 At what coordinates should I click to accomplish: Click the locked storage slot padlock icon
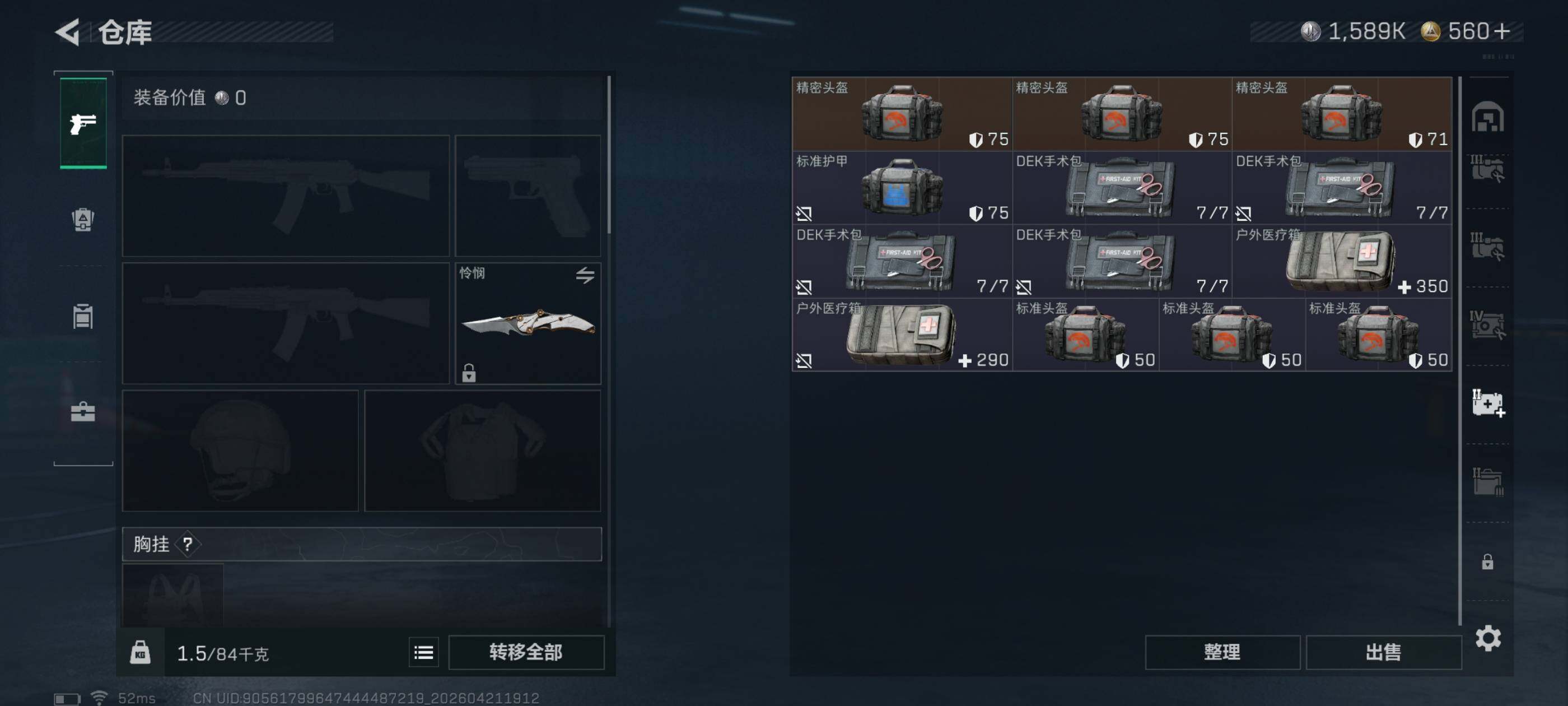tap(1487, 561)
